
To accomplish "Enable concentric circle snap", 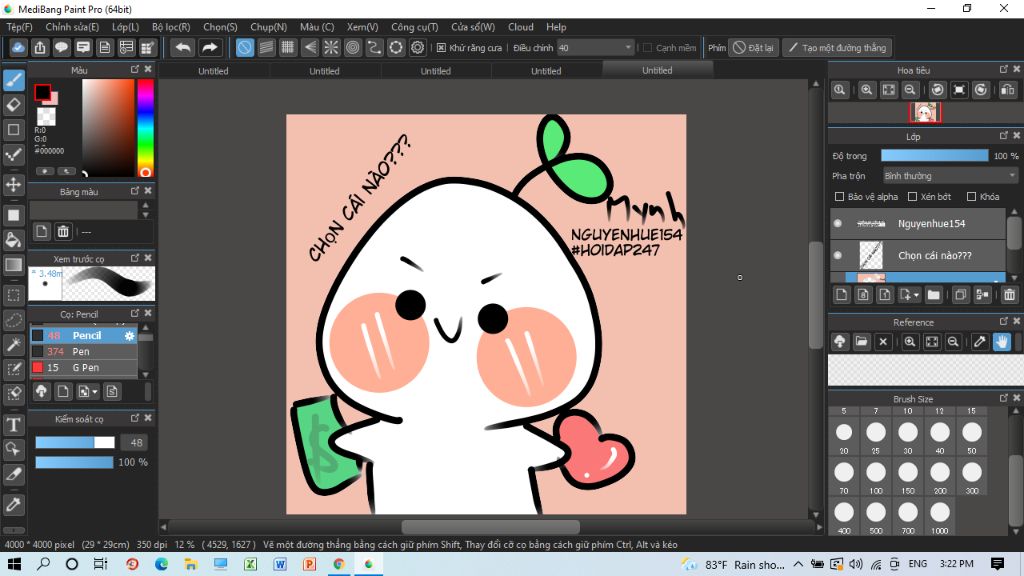I will pyautogui.click(x=353, y=48).
